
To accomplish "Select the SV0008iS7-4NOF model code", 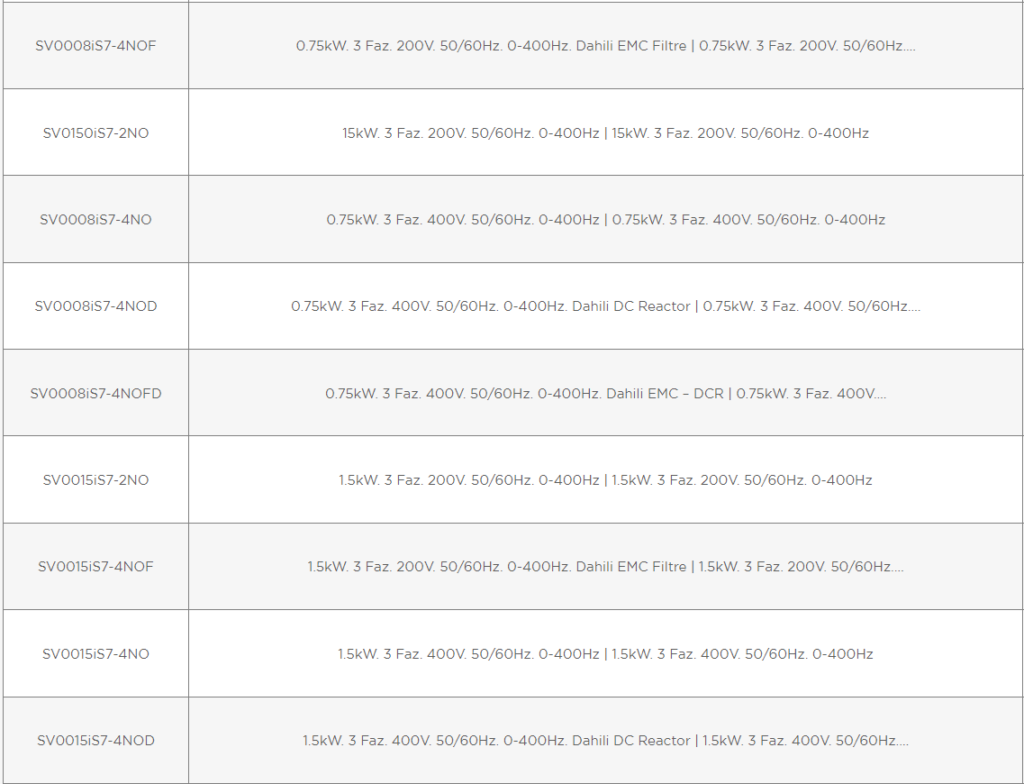I will point(95,46).
